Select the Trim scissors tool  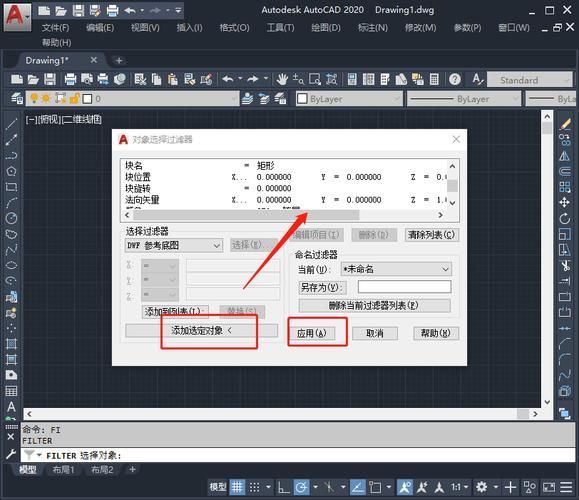click(x=565, y=266)
